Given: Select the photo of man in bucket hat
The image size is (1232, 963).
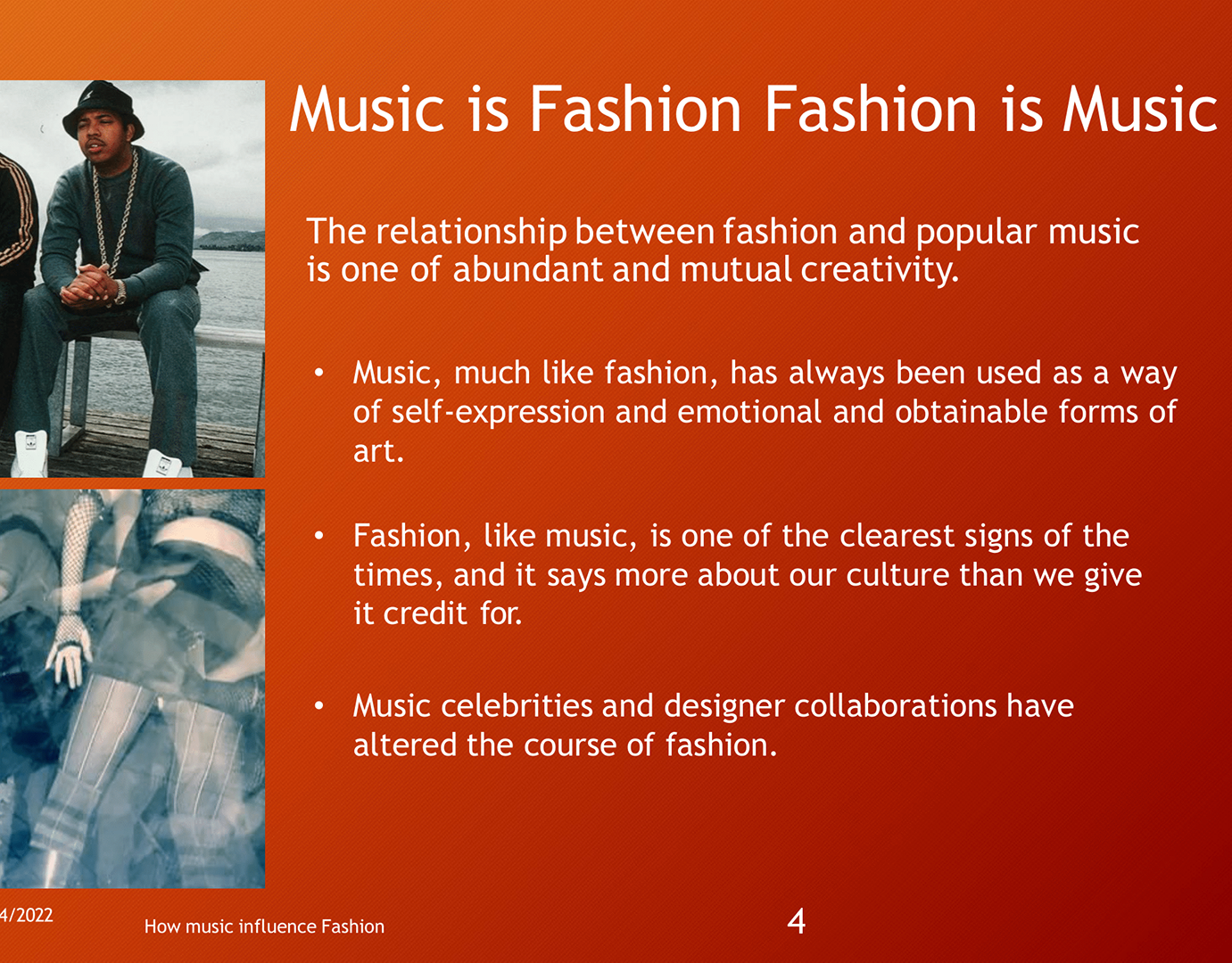Looking at the screenshot, I should (x=132, y=279).
